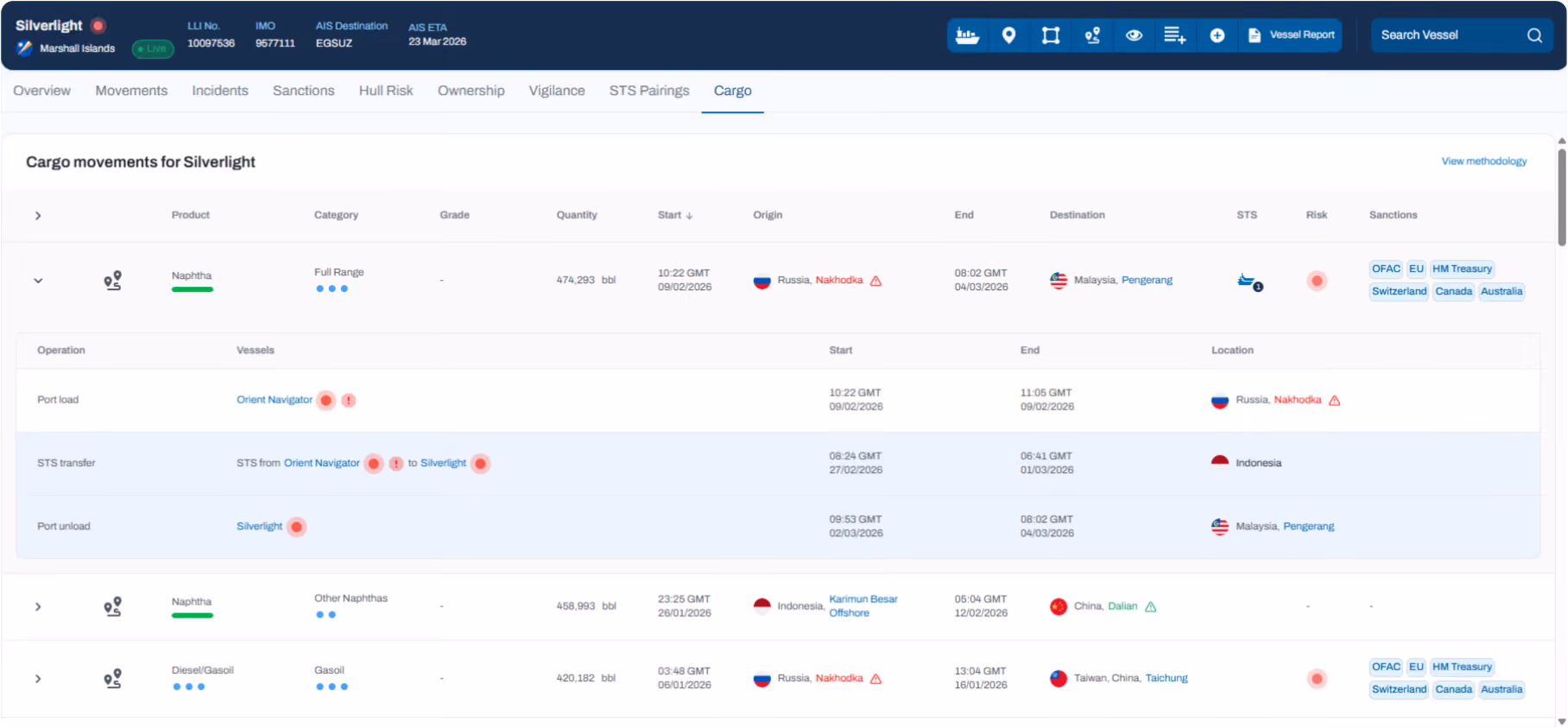Image resolution: width=1568 pixels, height=728 pixels.
Task: Click warning triangle in Port load location
Action: pos(1334,400)
